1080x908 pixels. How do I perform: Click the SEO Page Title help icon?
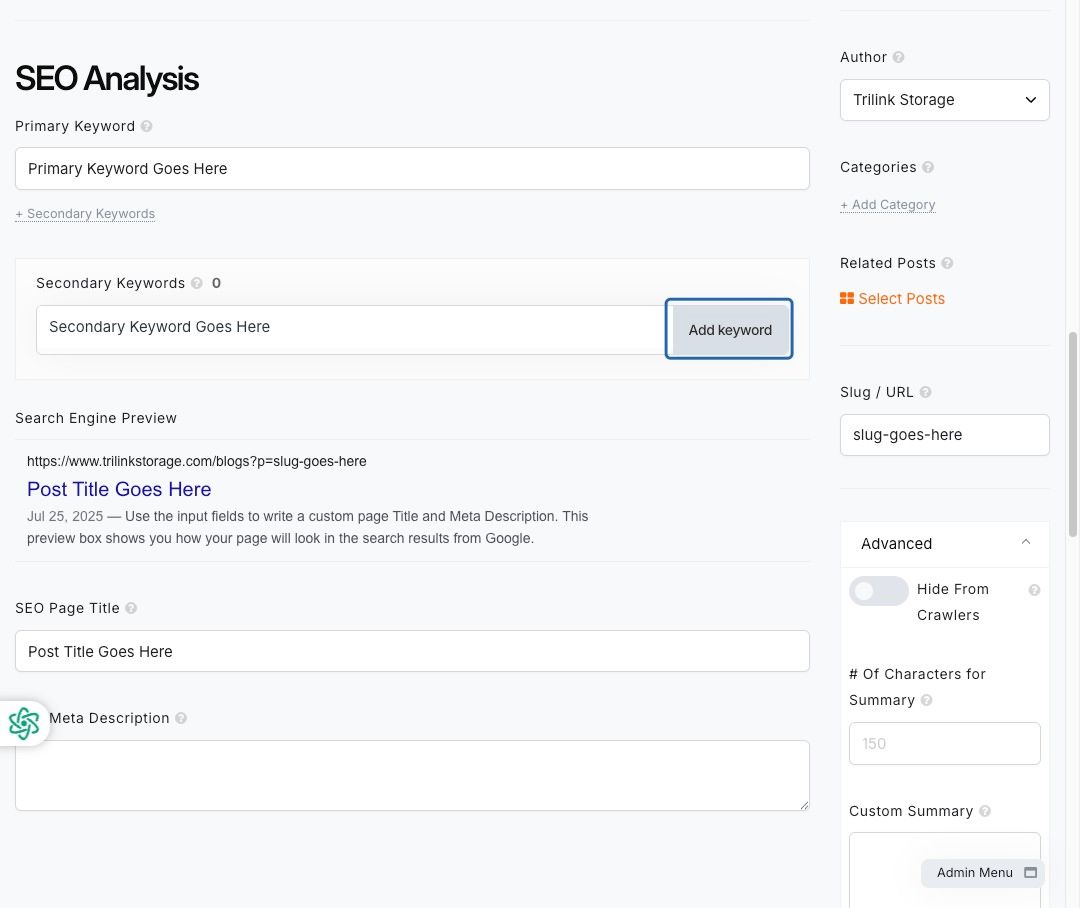pos(131,608)
